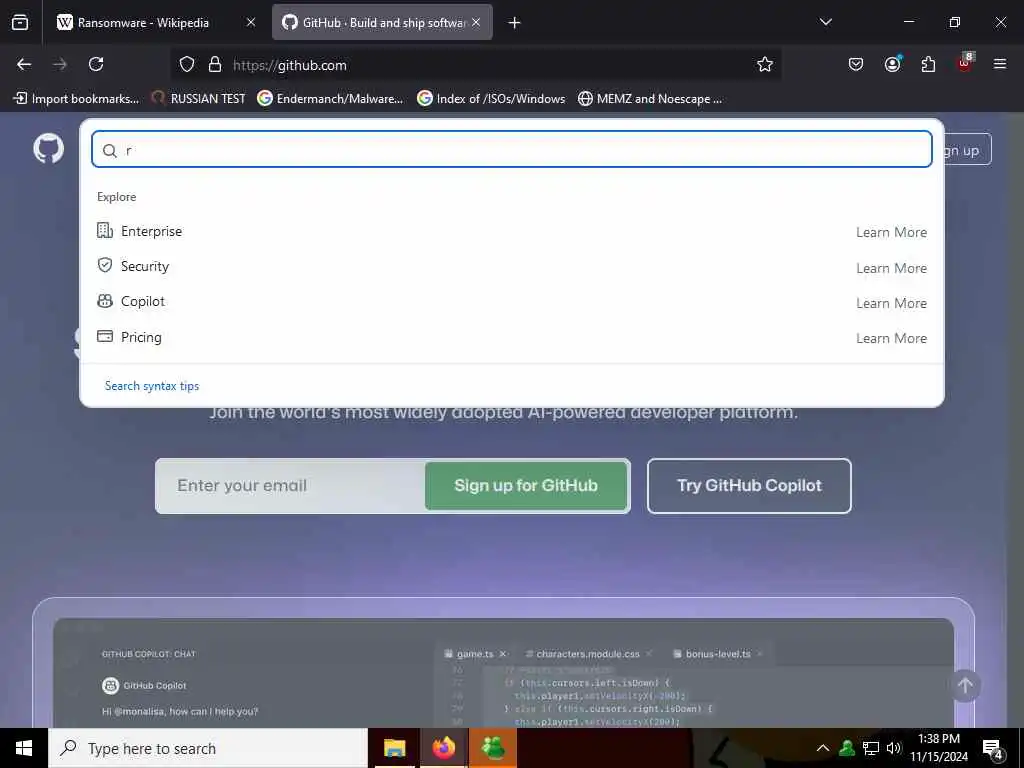
Task: Bookmark this page with star icon
Action: (765, 64)
